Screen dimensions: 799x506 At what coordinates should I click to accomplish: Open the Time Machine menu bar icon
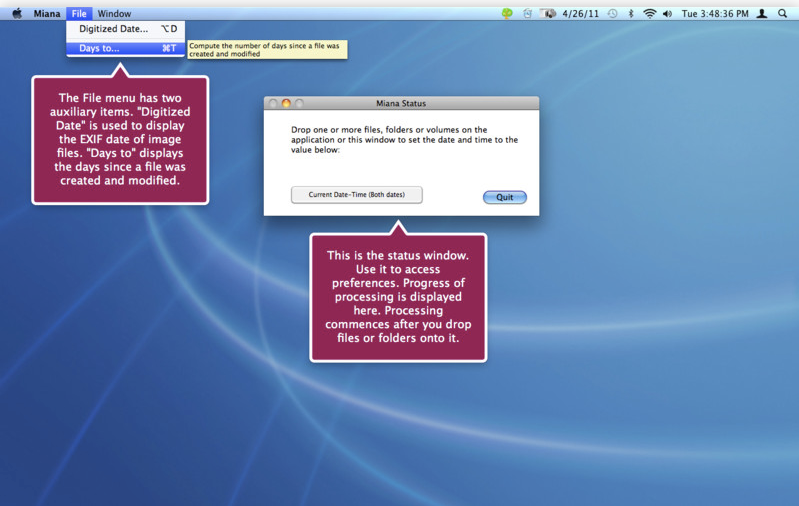pyautogui.click(x=612, y=14)
